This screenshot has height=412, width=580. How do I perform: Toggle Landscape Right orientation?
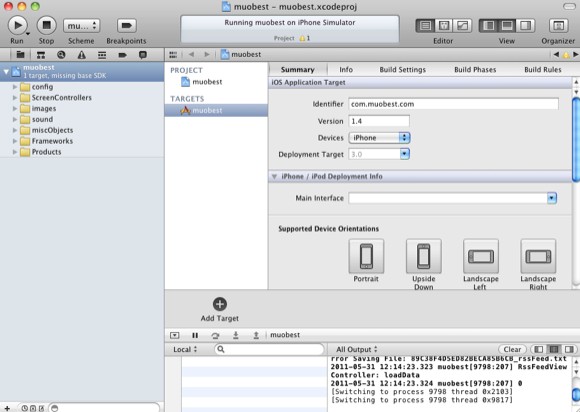pyautogui.click(x=538, y=256)
